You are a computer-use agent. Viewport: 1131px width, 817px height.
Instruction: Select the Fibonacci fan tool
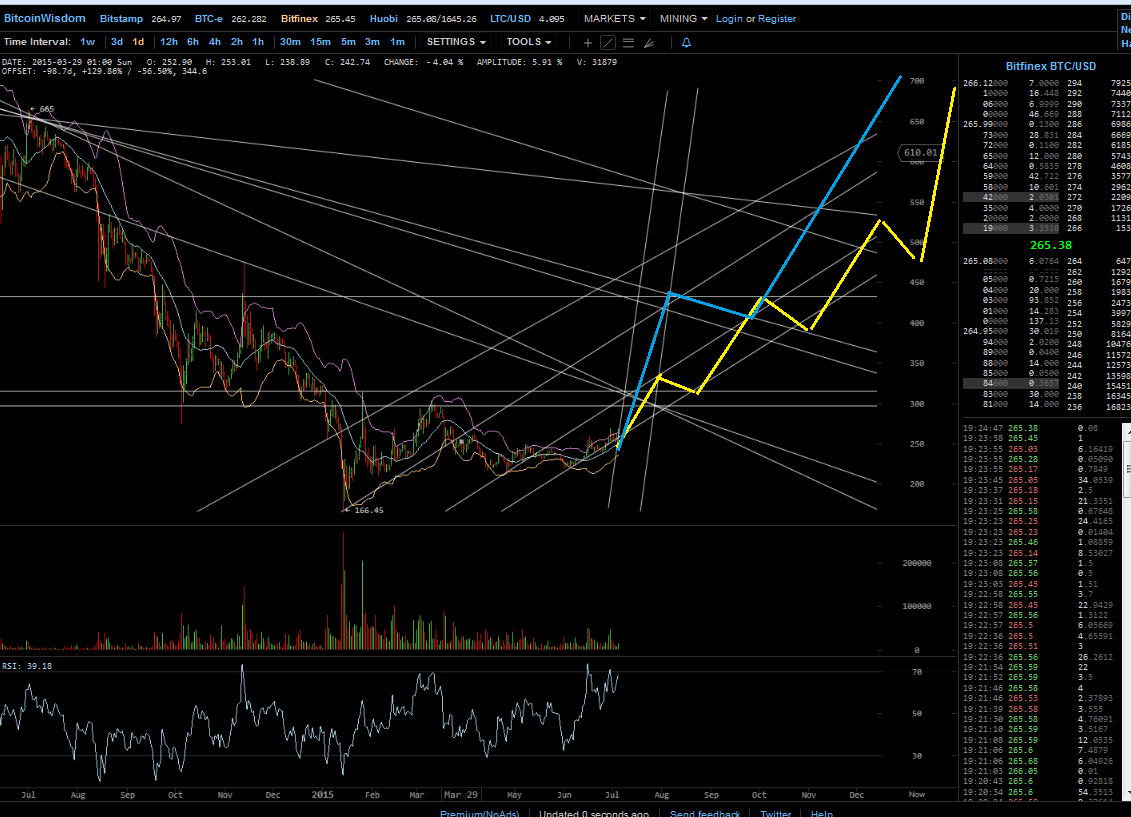tap(649, 43)
